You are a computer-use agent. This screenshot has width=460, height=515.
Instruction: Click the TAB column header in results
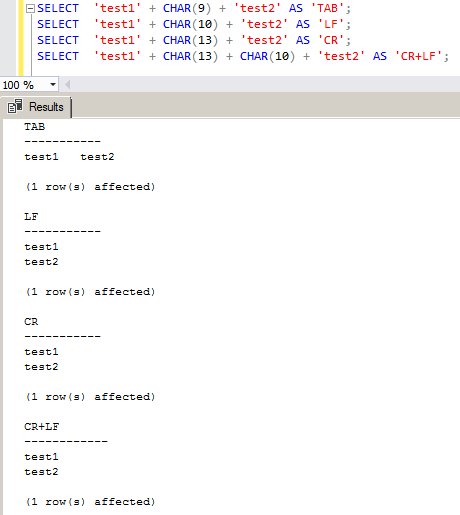pos(34,127)
